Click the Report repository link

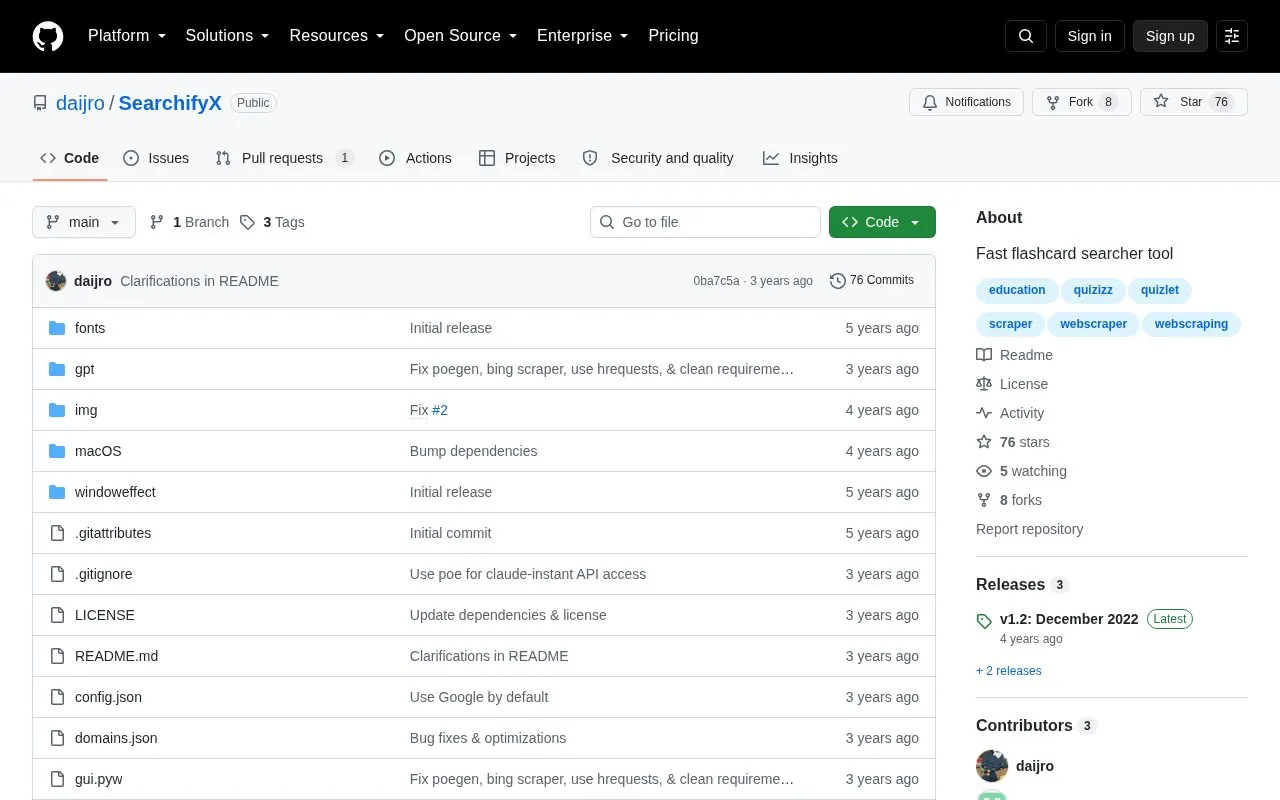(x=1029, y=529)
